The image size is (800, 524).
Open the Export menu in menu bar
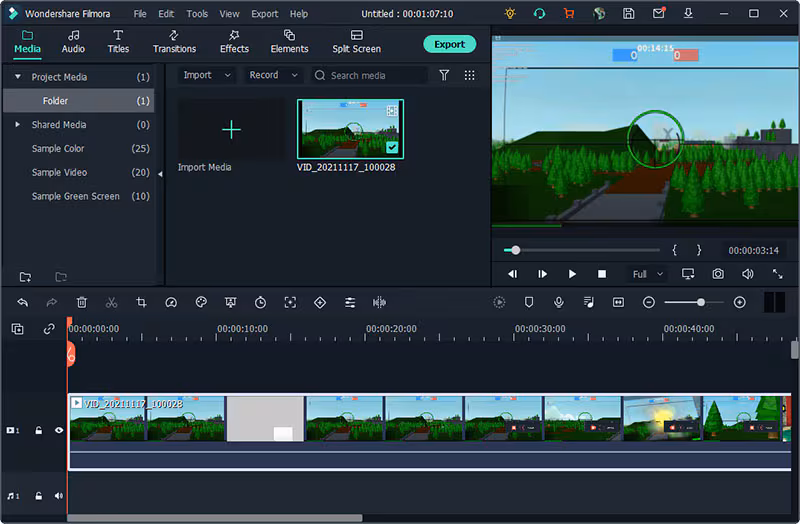pos(264,14)
